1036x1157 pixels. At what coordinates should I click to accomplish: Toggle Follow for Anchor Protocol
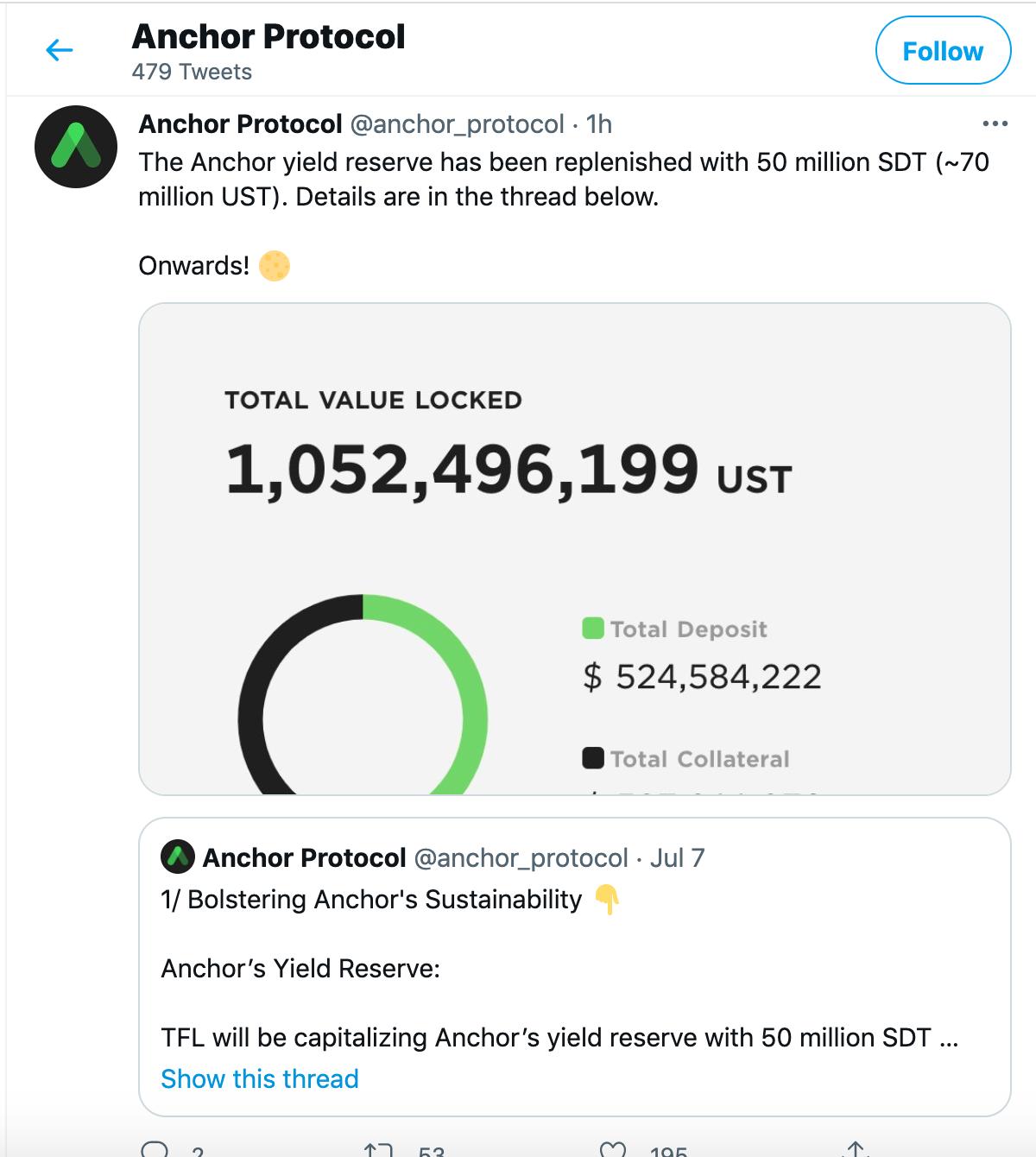943,50
